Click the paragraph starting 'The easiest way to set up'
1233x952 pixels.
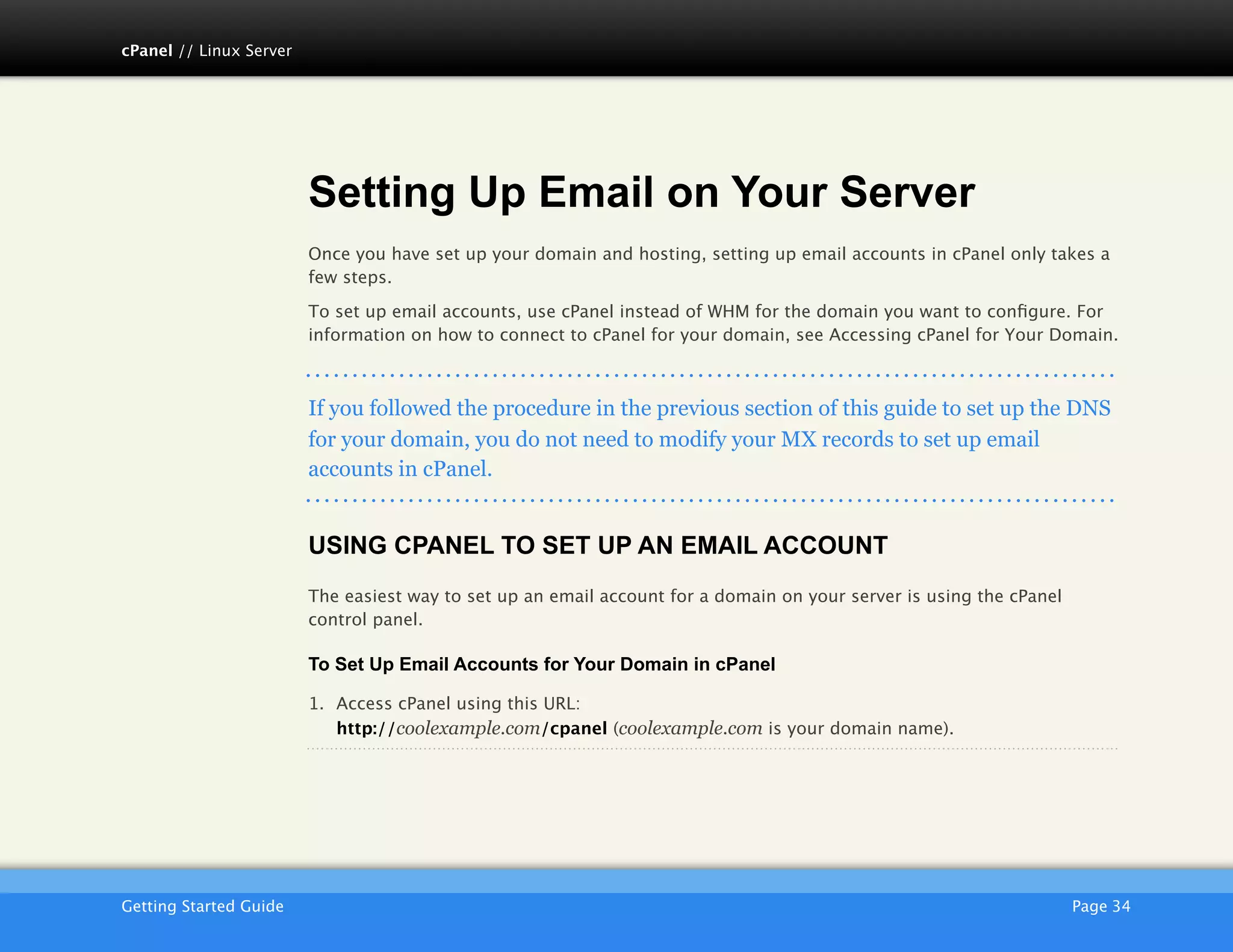click(x=685, y=607)
